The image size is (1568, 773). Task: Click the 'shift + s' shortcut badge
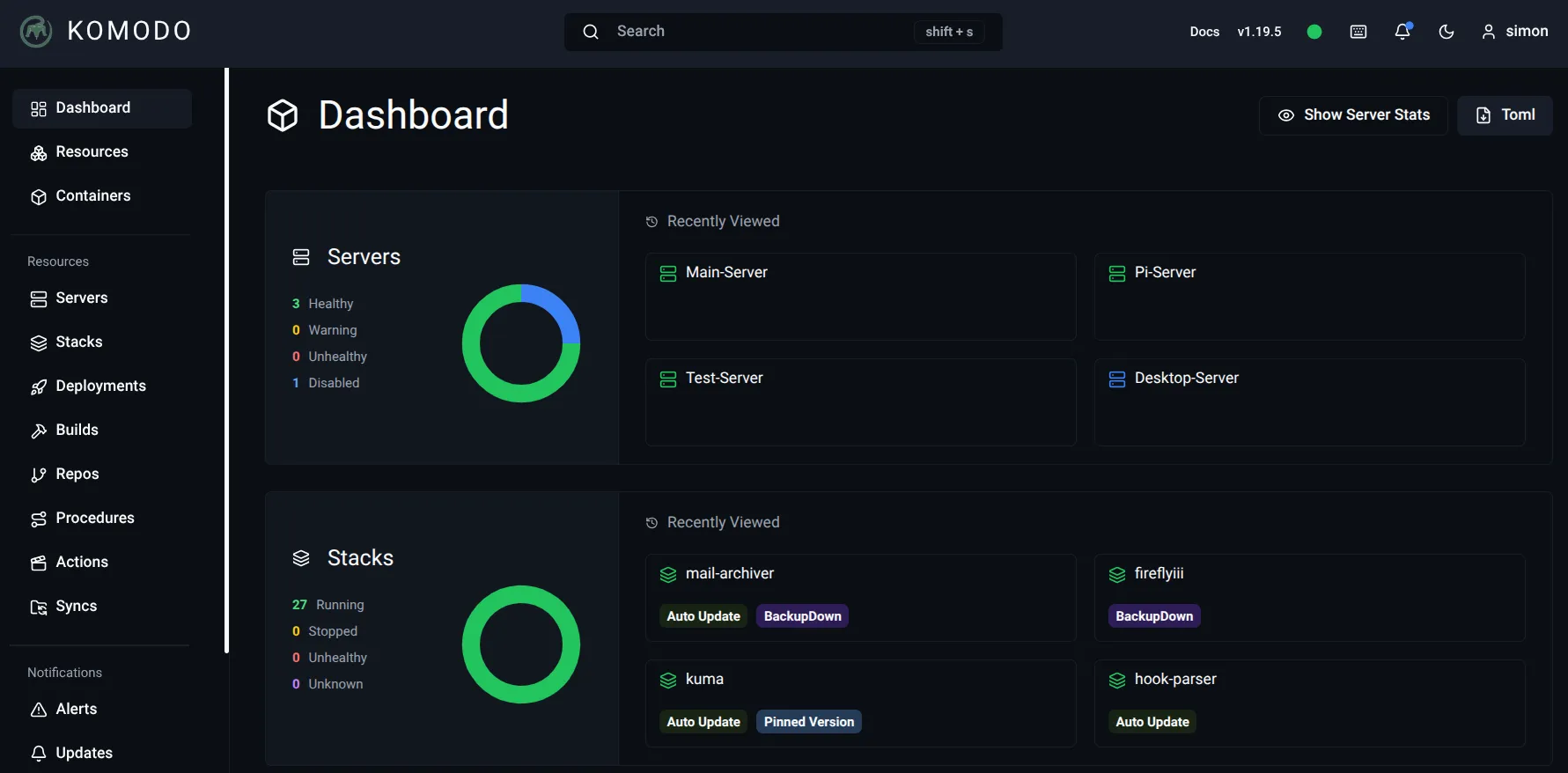coord(949,32)
